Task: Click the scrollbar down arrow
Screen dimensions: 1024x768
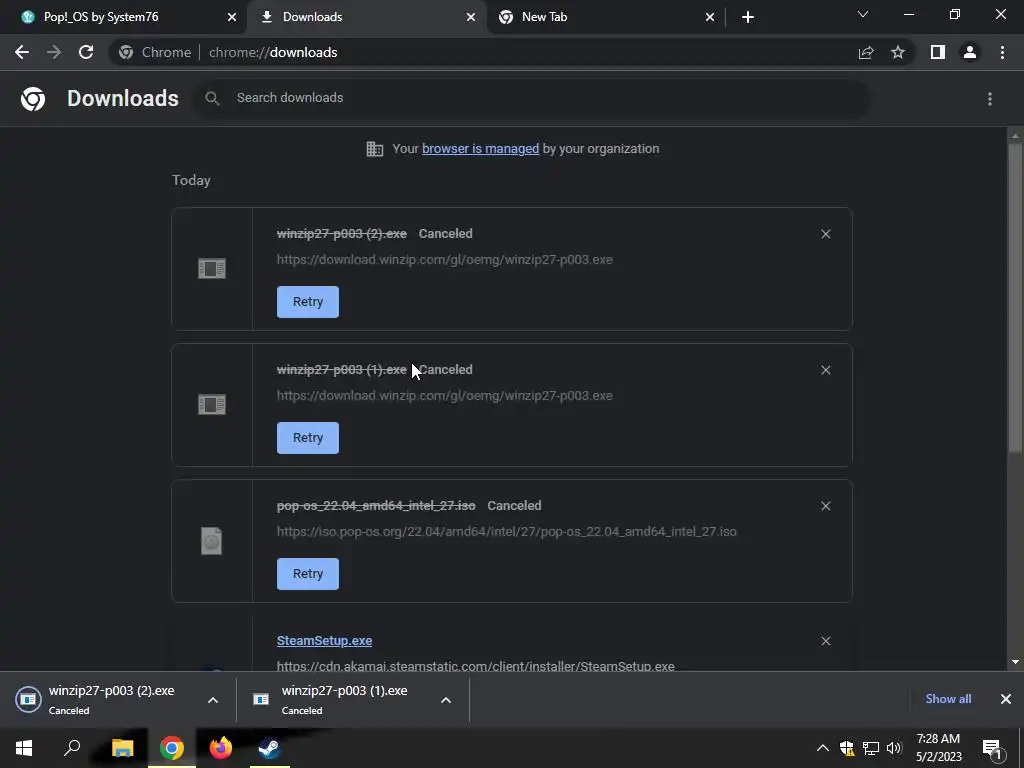Action: tap(1015, 662)
